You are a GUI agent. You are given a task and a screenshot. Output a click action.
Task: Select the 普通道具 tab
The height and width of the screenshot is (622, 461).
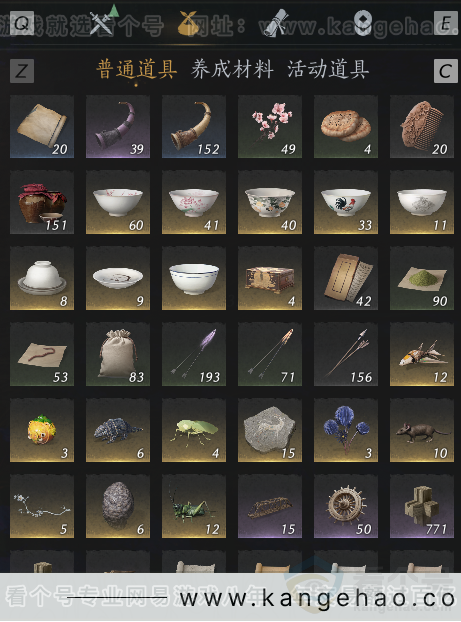[x=136, y=70]
